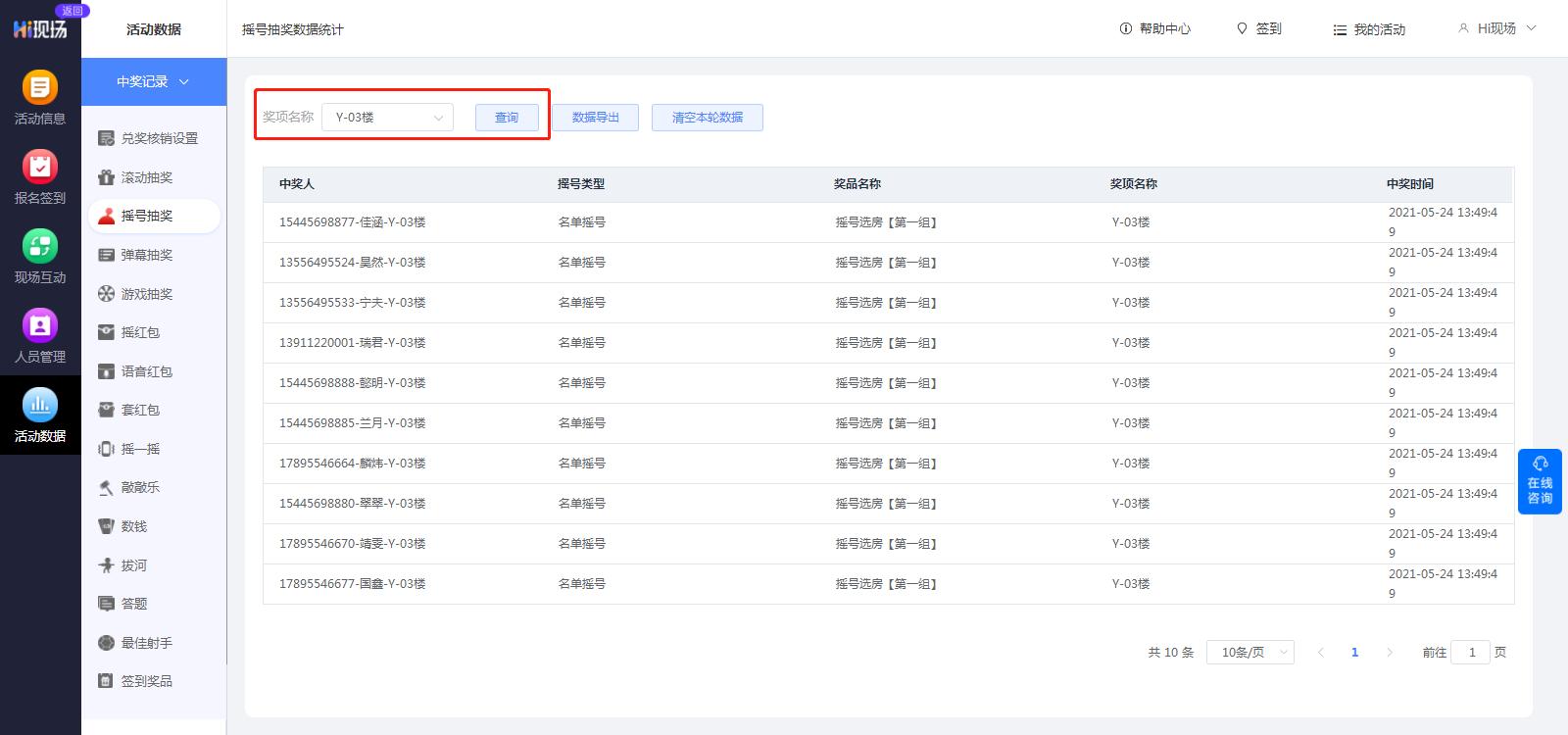Open the 报名签到 sidebar icon
The height and width of the screenshot is (735, 1568).
[x=40, y=168]
